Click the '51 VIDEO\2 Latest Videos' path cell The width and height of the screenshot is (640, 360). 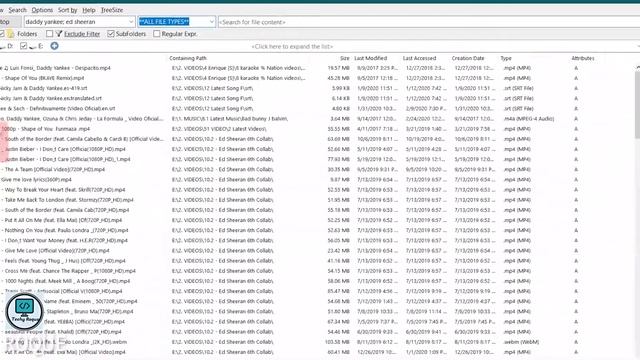pos(219,129)
